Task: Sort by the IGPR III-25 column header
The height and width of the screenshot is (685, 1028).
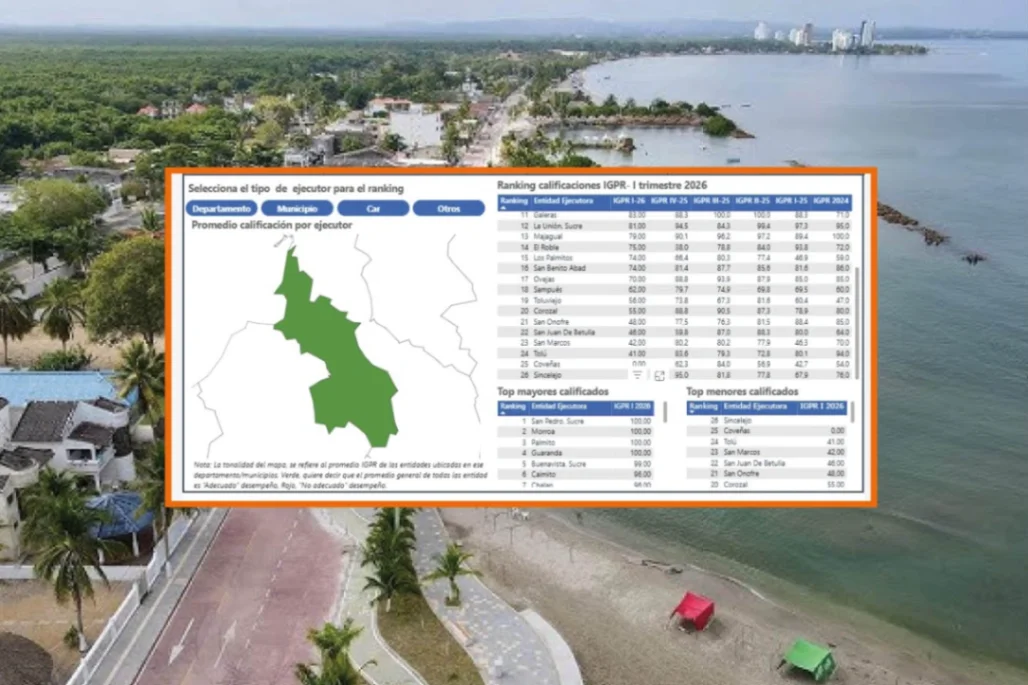Action: point(711,201)
